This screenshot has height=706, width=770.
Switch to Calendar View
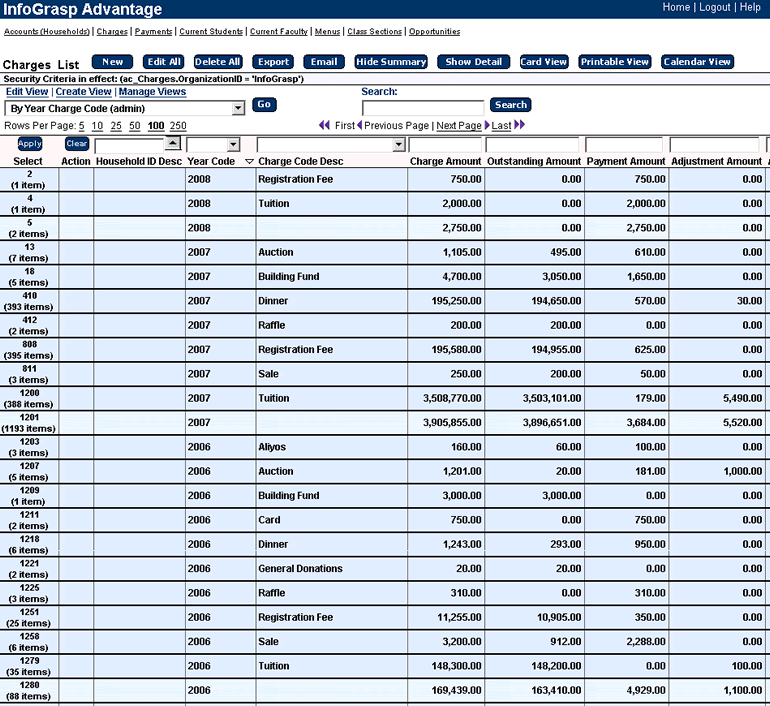pos(697,62)
